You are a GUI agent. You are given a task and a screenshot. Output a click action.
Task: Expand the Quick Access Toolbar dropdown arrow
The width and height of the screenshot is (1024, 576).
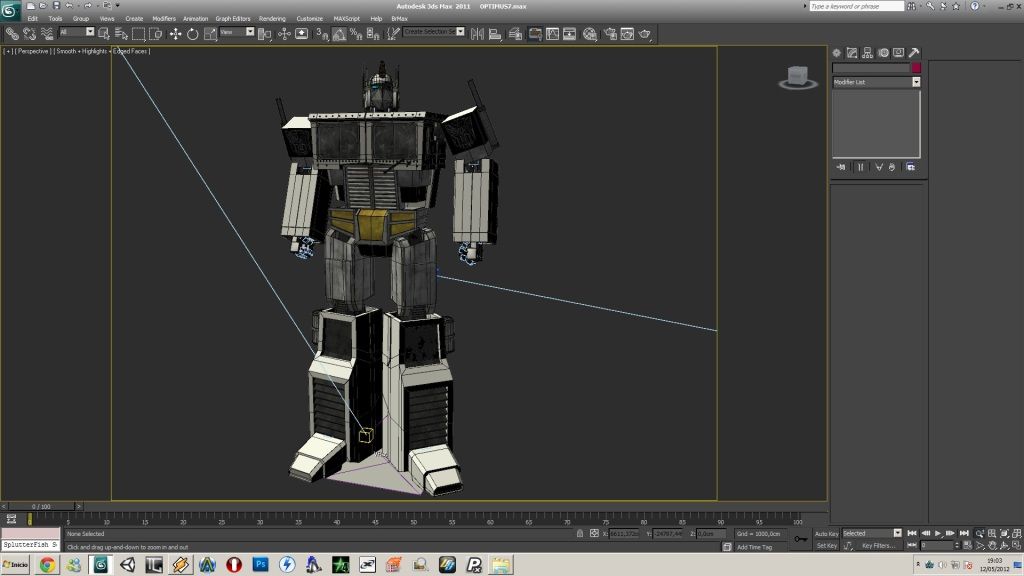pyautogui.click(x=118, y=6)
